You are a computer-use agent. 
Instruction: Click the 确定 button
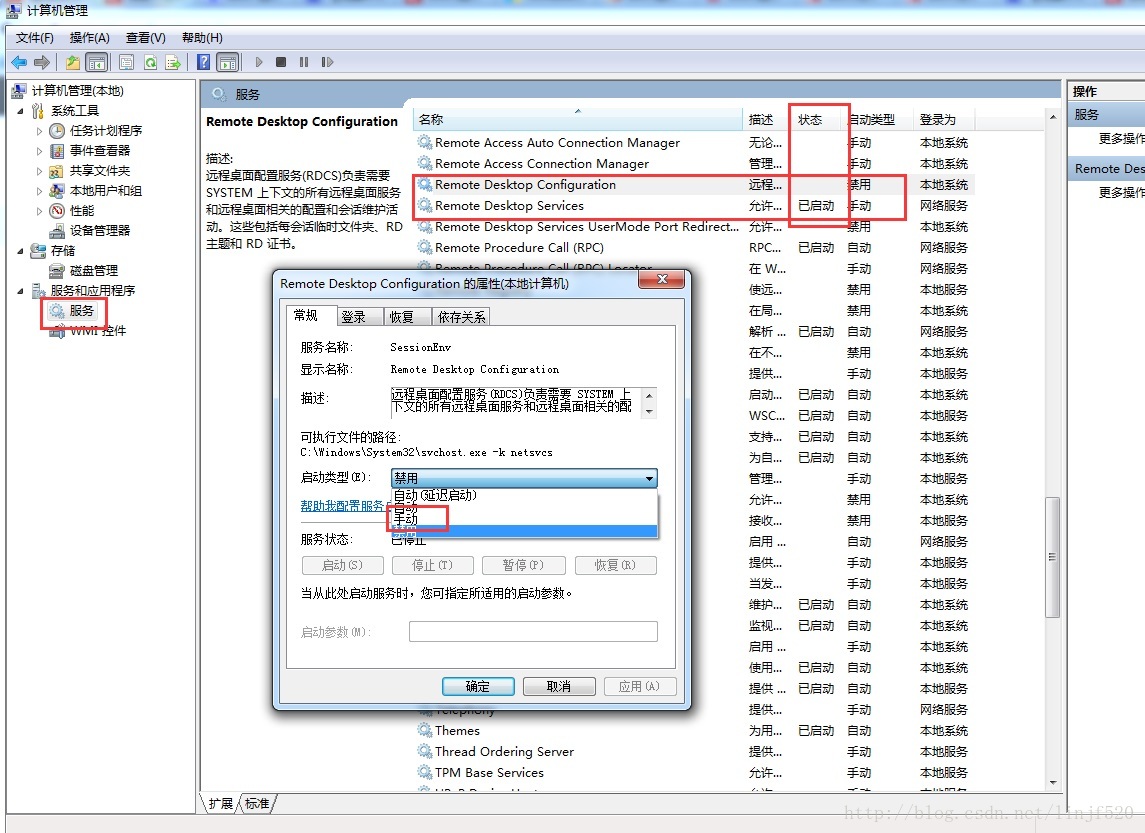[x=478, y=686]
